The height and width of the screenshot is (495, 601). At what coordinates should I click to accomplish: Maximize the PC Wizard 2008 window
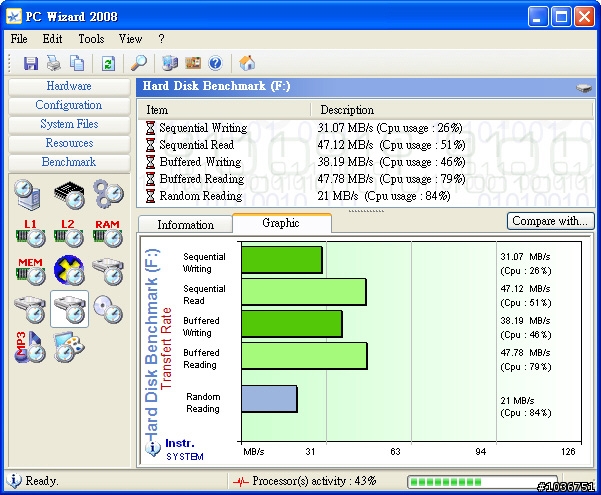pyautogui.click(x=561, y=16)
